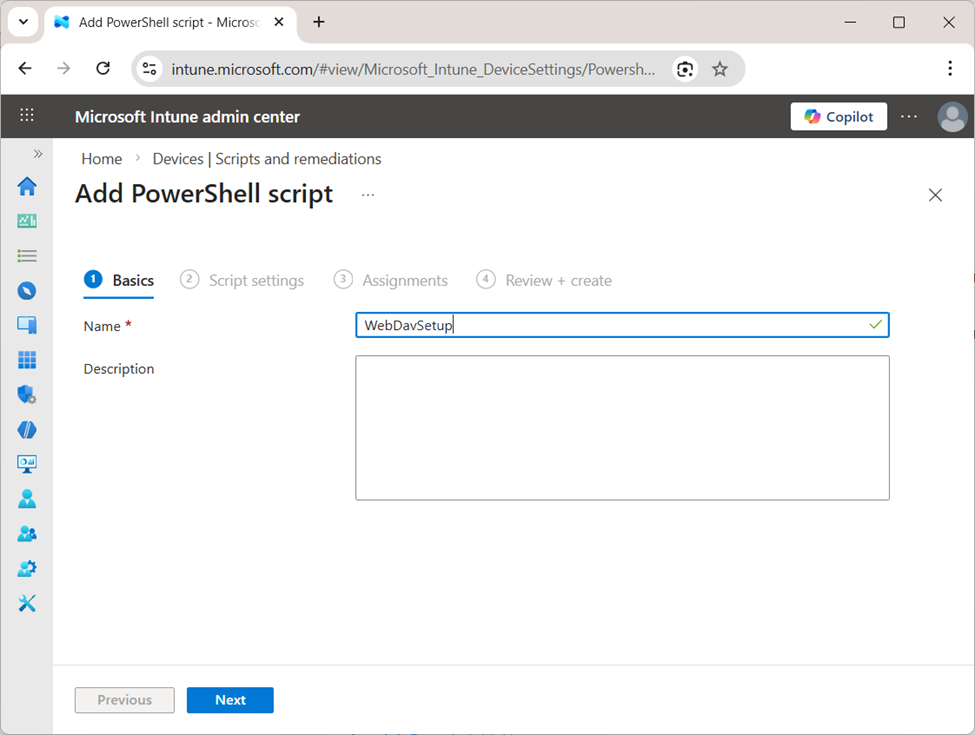
Task: Open the Devices icon in the sidebar
Action: (x=27, y=324)
